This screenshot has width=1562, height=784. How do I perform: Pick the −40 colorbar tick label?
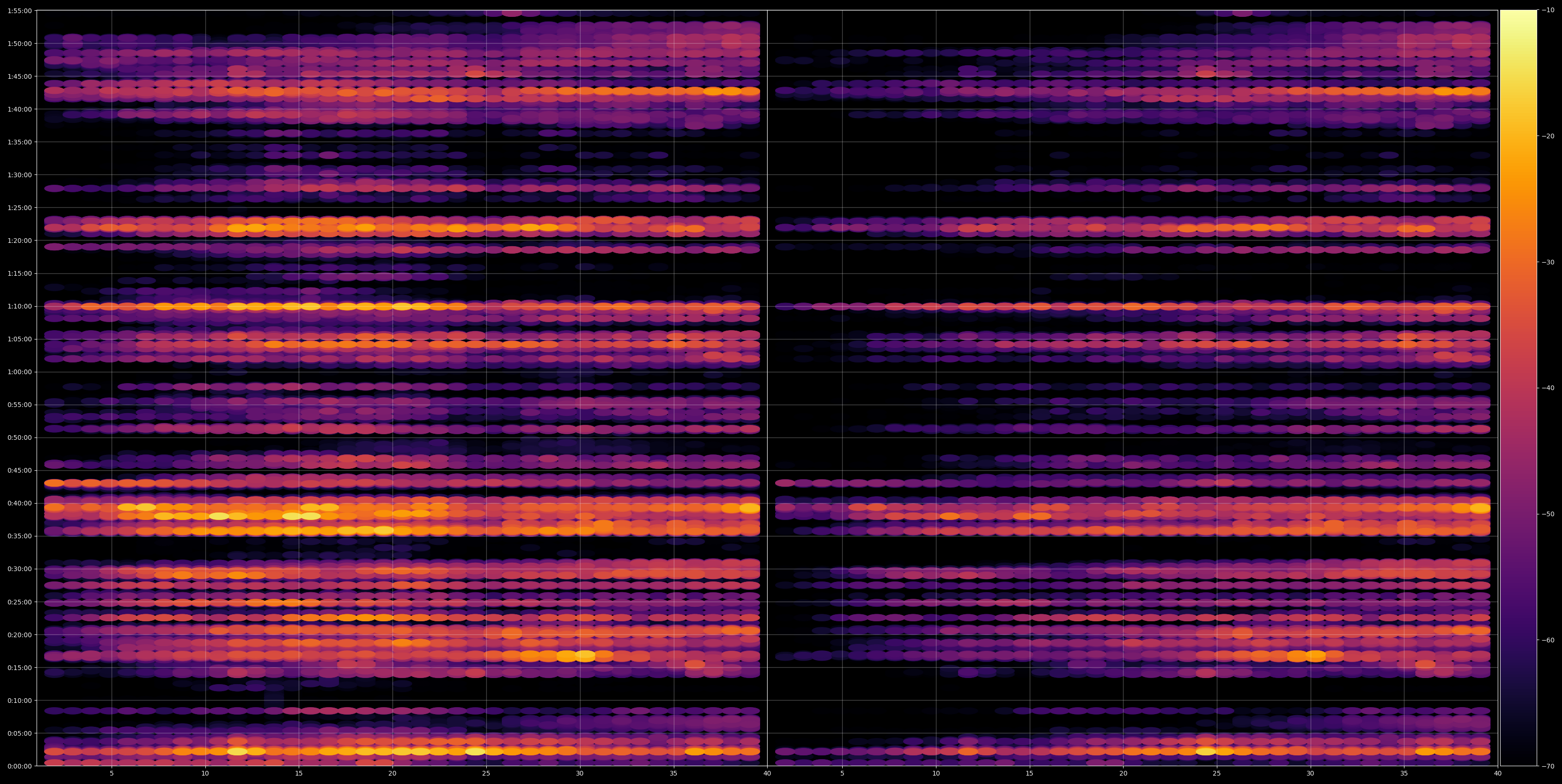point(1547,388)
